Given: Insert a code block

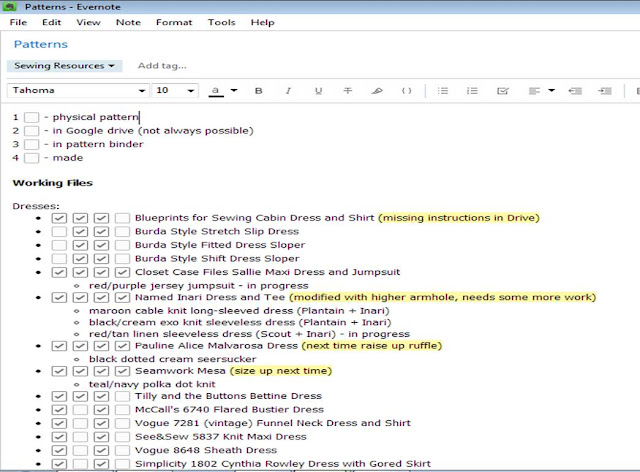Looking at the screenshot, I should [407, 91].
